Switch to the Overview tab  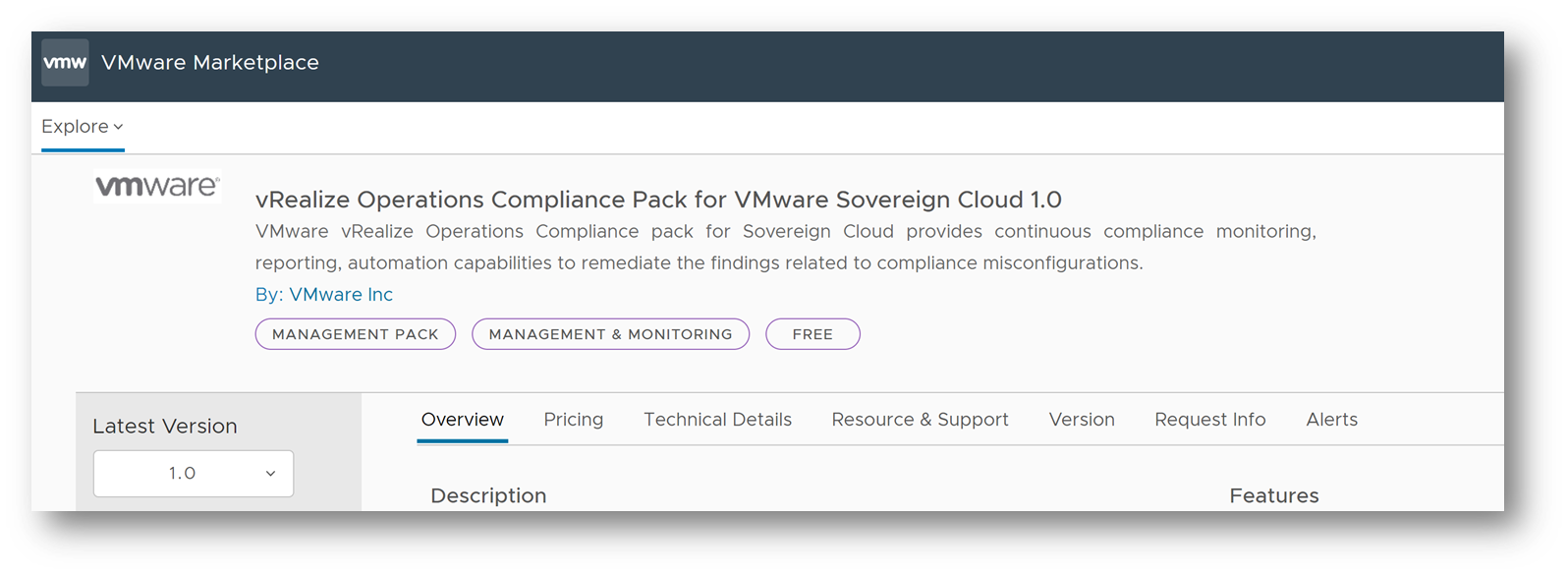point(462,420)
